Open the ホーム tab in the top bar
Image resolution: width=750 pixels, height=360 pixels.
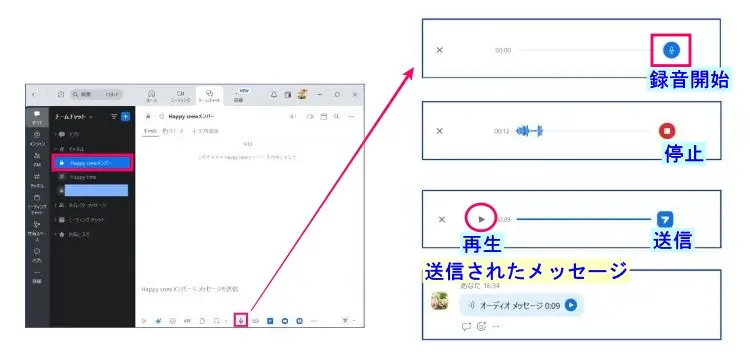152,96
